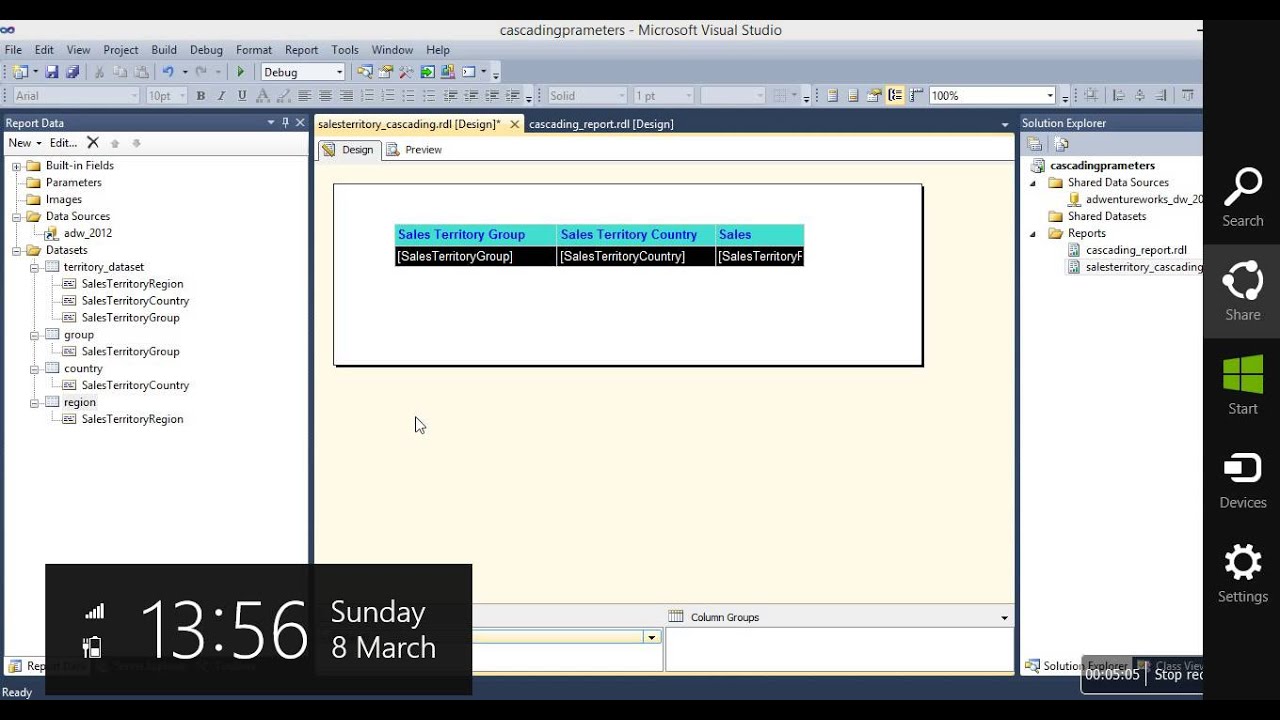This screenshot has height=720, width=1280.
Task: Collapse the territory_dataset node
Action: click(x=35, y=267)
